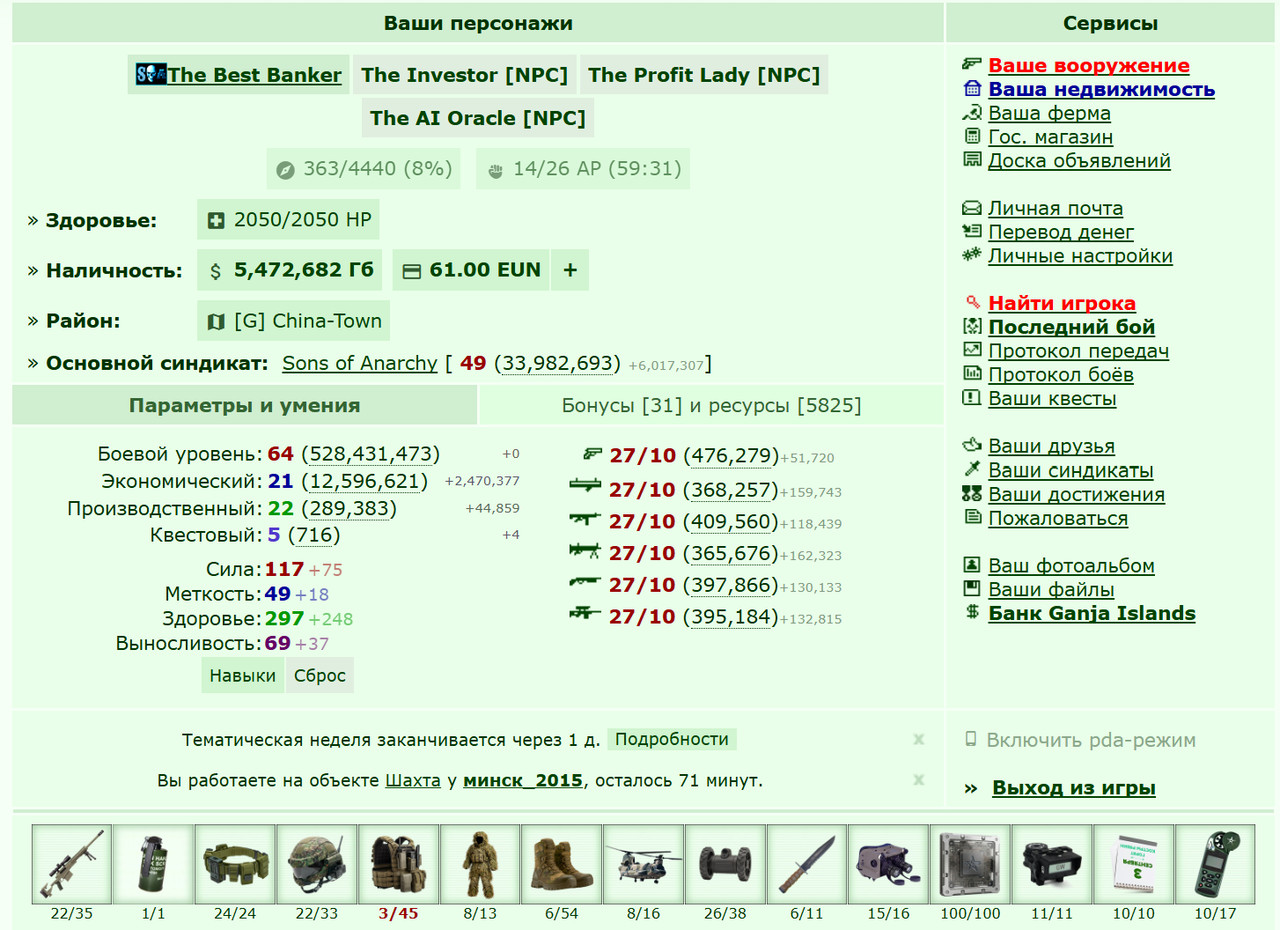1280x930 pixels.
Task: Switch to Бонусы и ресурсы tab
Action: 711,405
